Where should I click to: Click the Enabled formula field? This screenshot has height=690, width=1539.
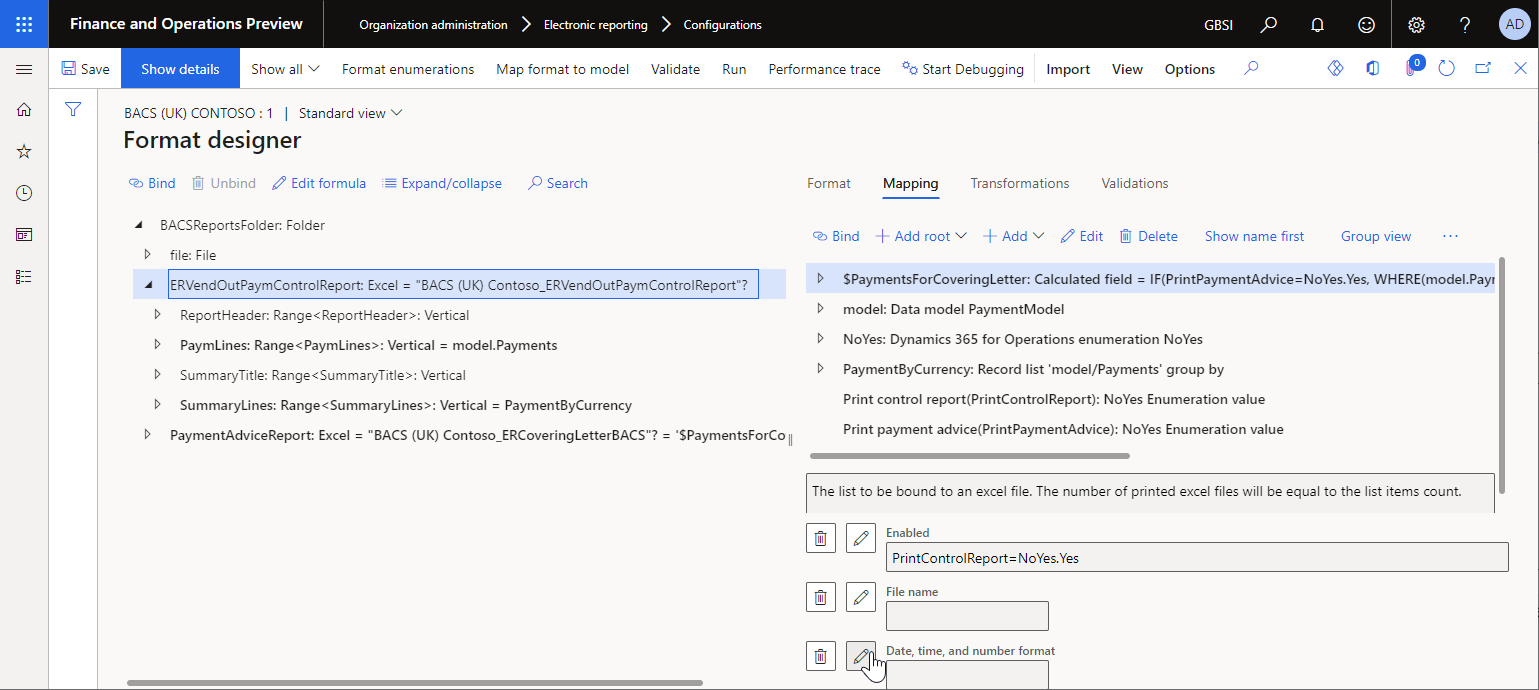(1197, 558)
